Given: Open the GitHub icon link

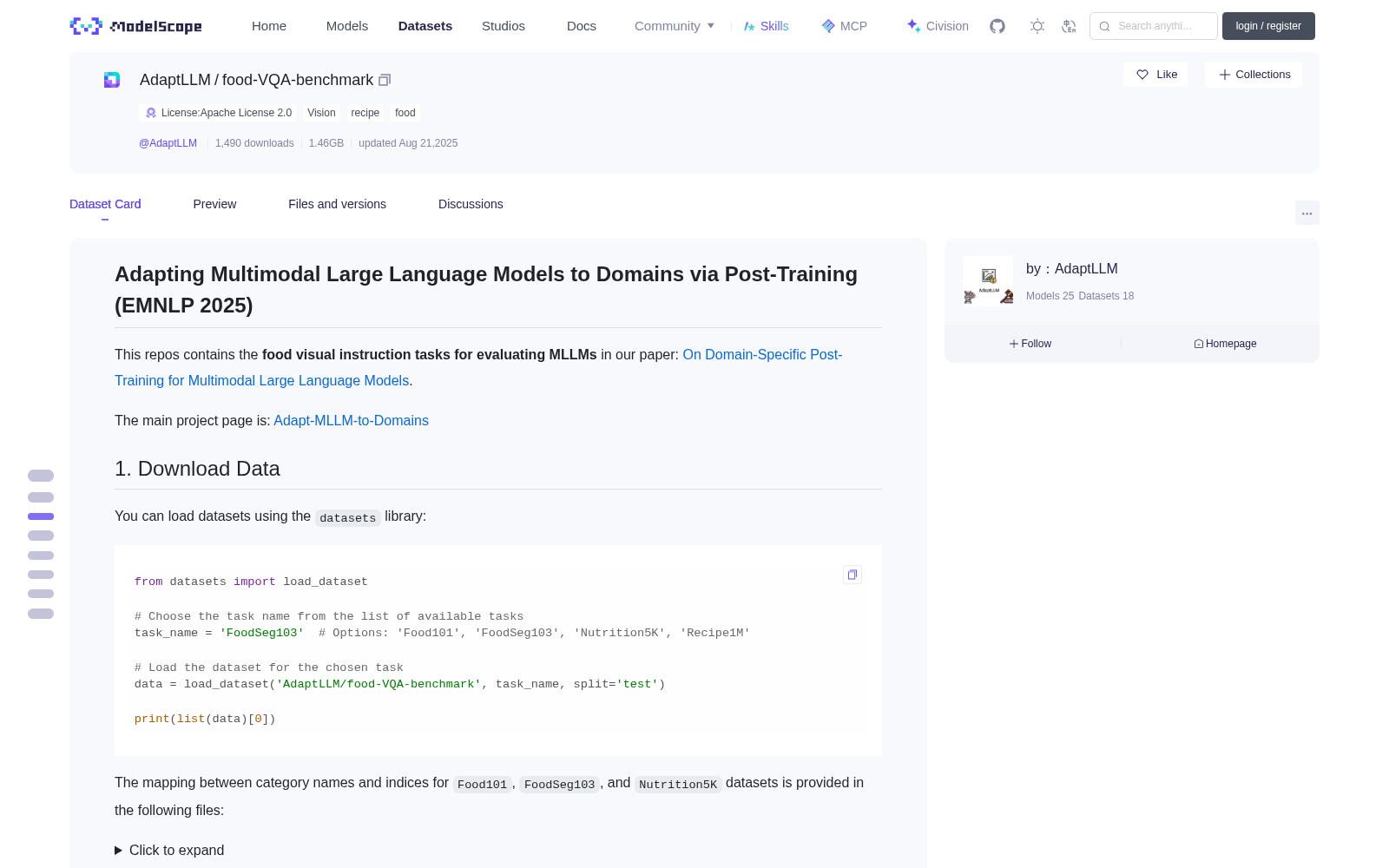Looking at the screenshot, I should pyautogui.click(x=997, y=26).
